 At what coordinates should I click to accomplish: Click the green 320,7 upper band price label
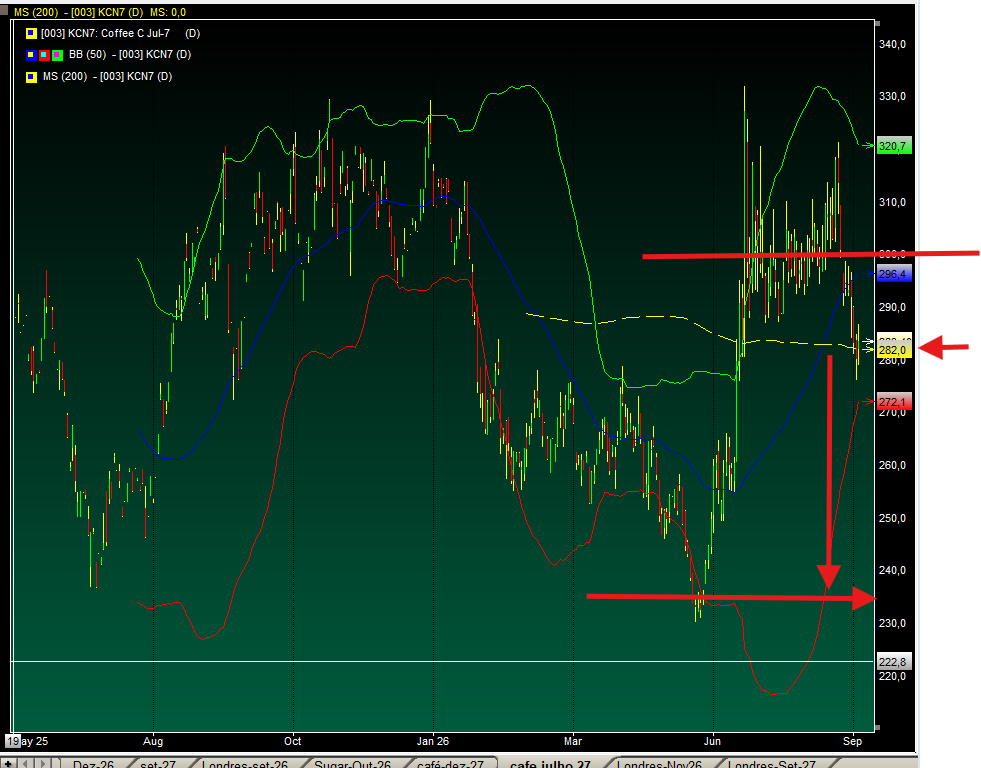(x=894, y=146)
